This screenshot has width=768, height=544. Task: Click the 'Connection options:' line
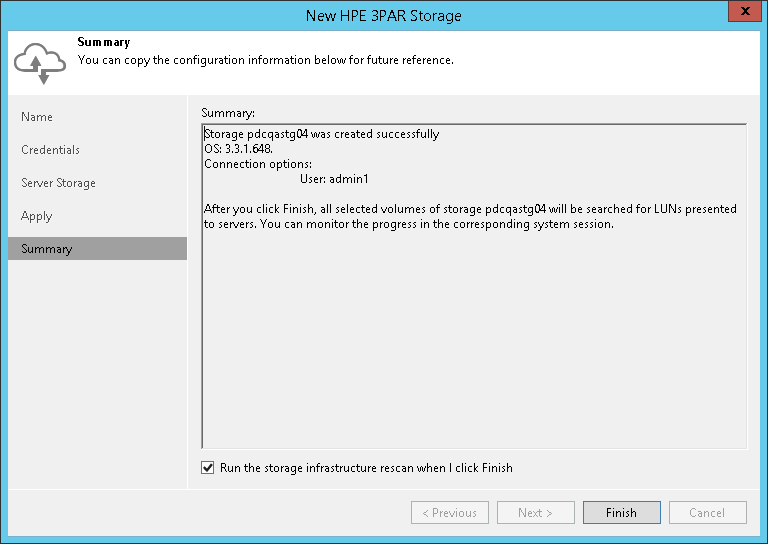tap(258, 164)
